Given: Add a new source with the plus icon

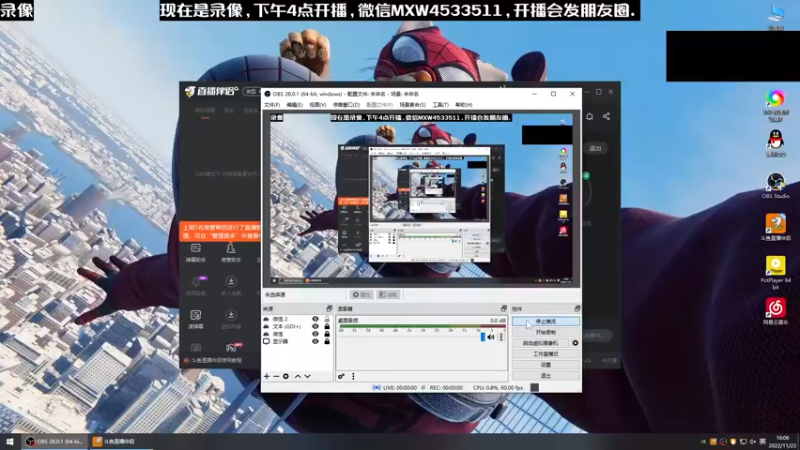Looking at the screenshot, I should pyautogui.click(x=266, y=377).
